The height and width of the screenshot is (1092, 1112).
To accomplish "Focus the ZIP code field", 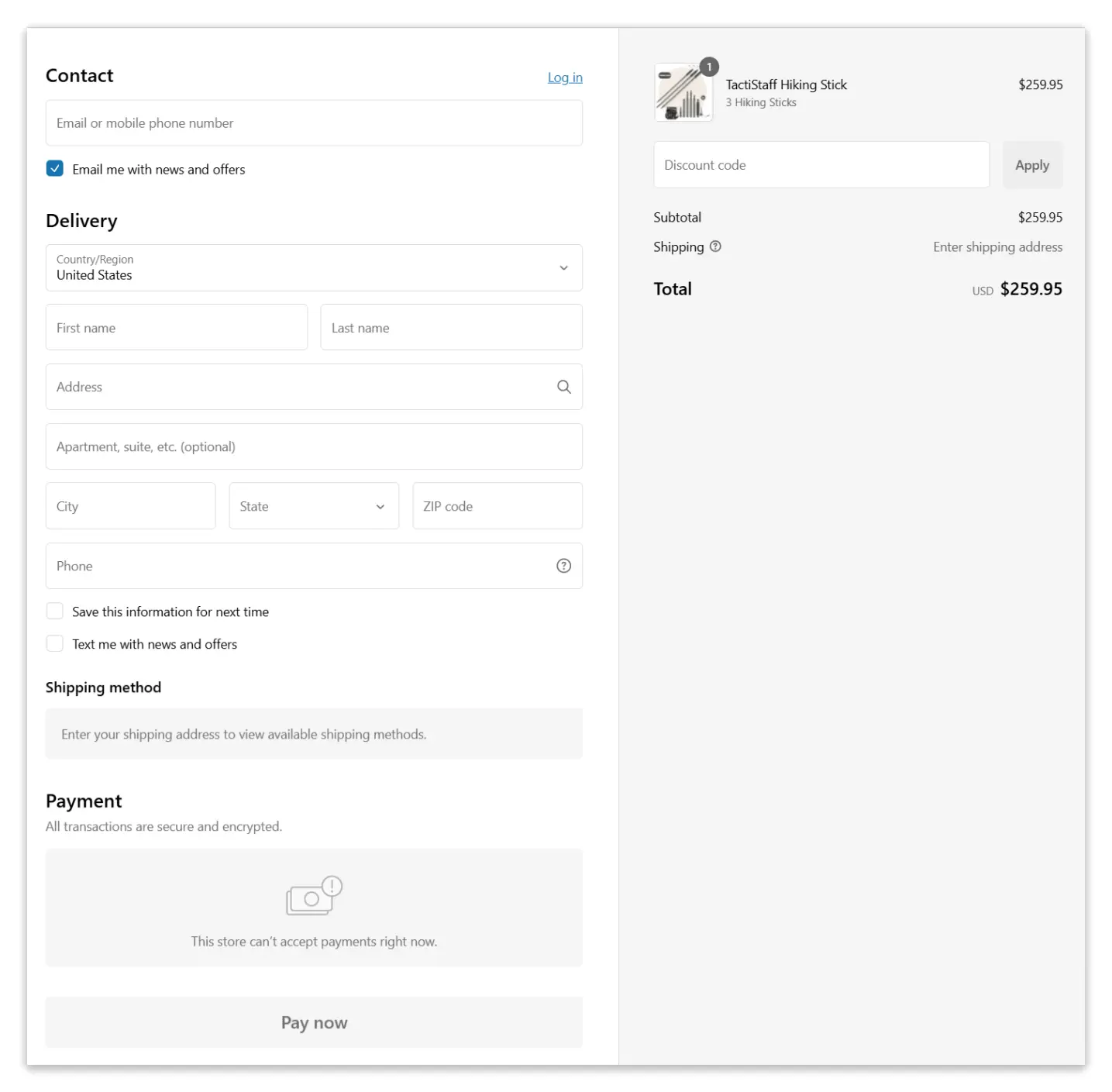I will (497, 506).
